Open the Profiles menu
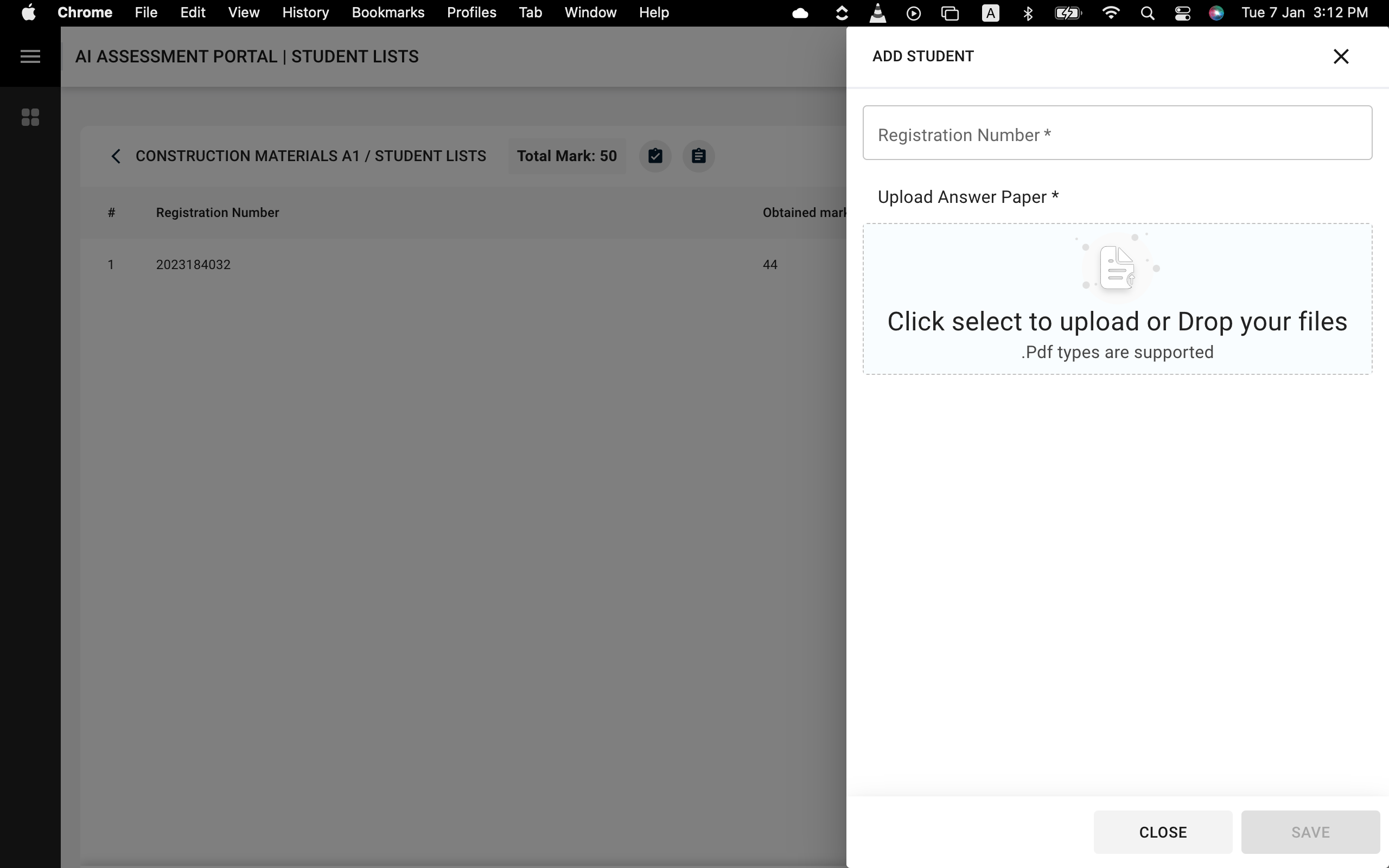 (471, 12)
